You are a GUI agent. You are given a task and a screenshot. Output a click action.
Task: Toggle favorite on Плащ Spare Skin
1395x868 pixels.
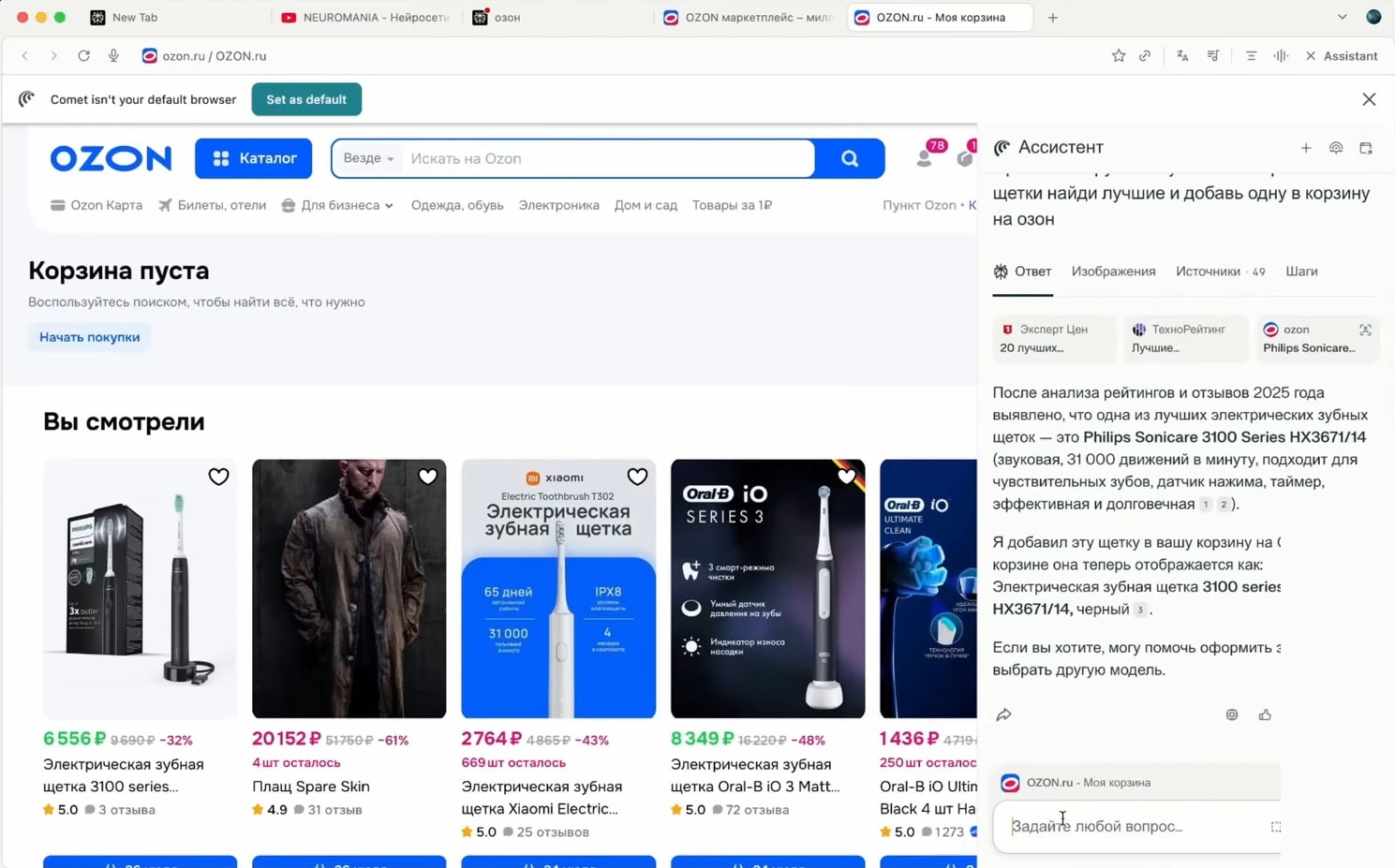[427, 477]
